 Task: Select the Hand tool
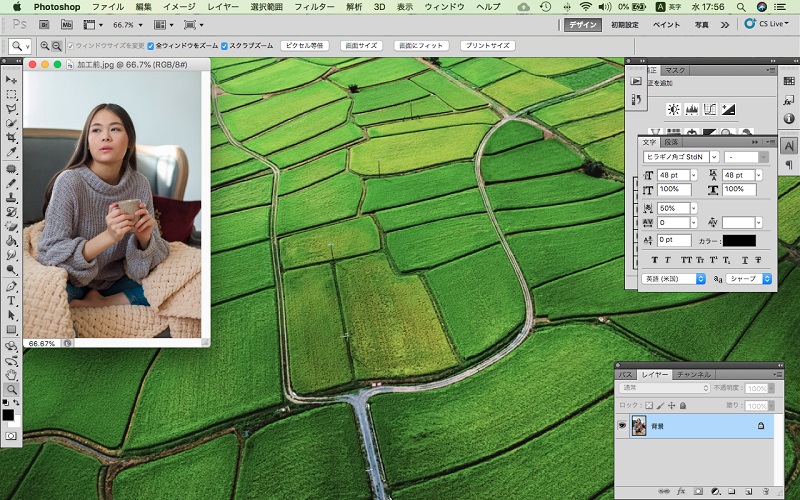(x=11, y=375)
